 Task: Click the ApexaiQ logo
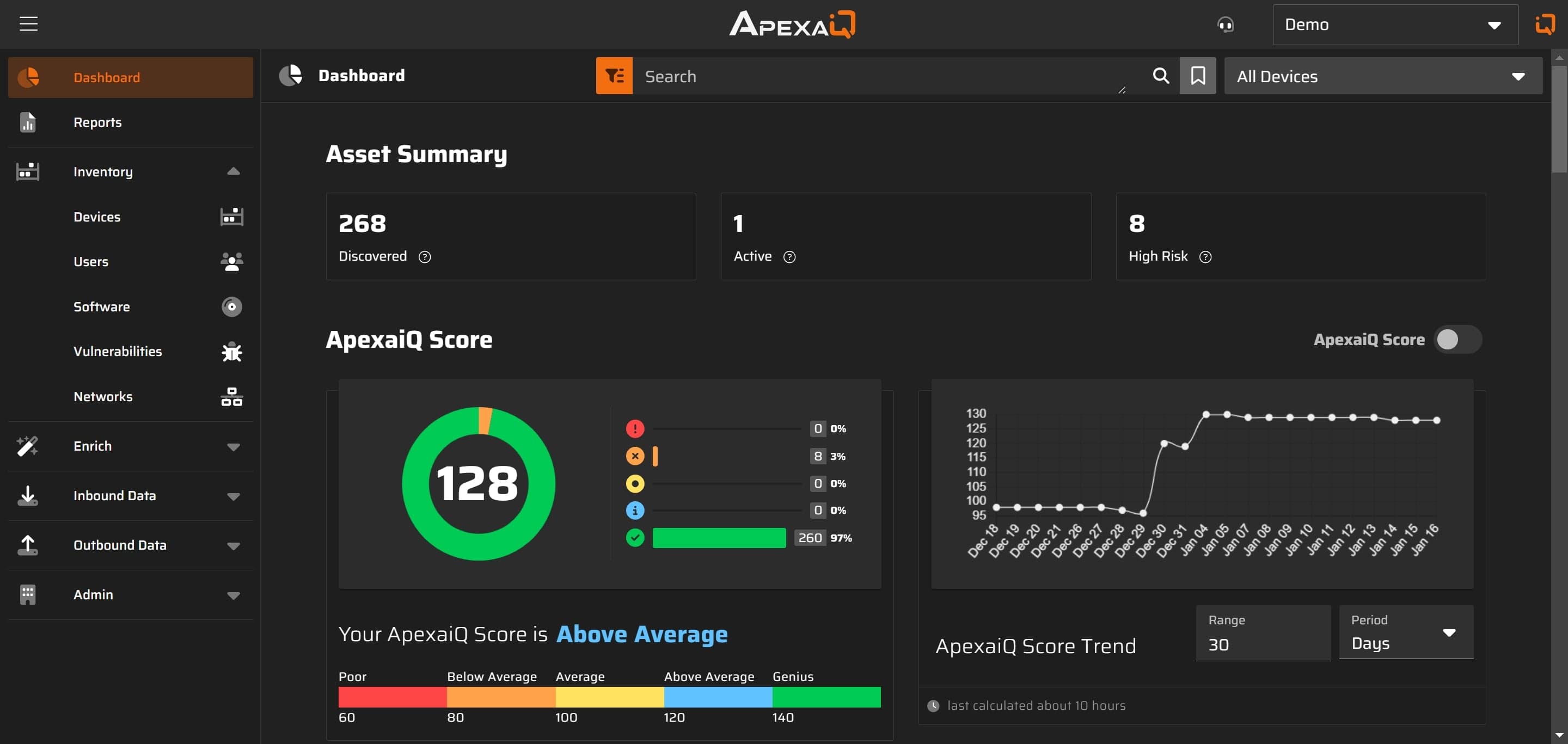point(792,24)
